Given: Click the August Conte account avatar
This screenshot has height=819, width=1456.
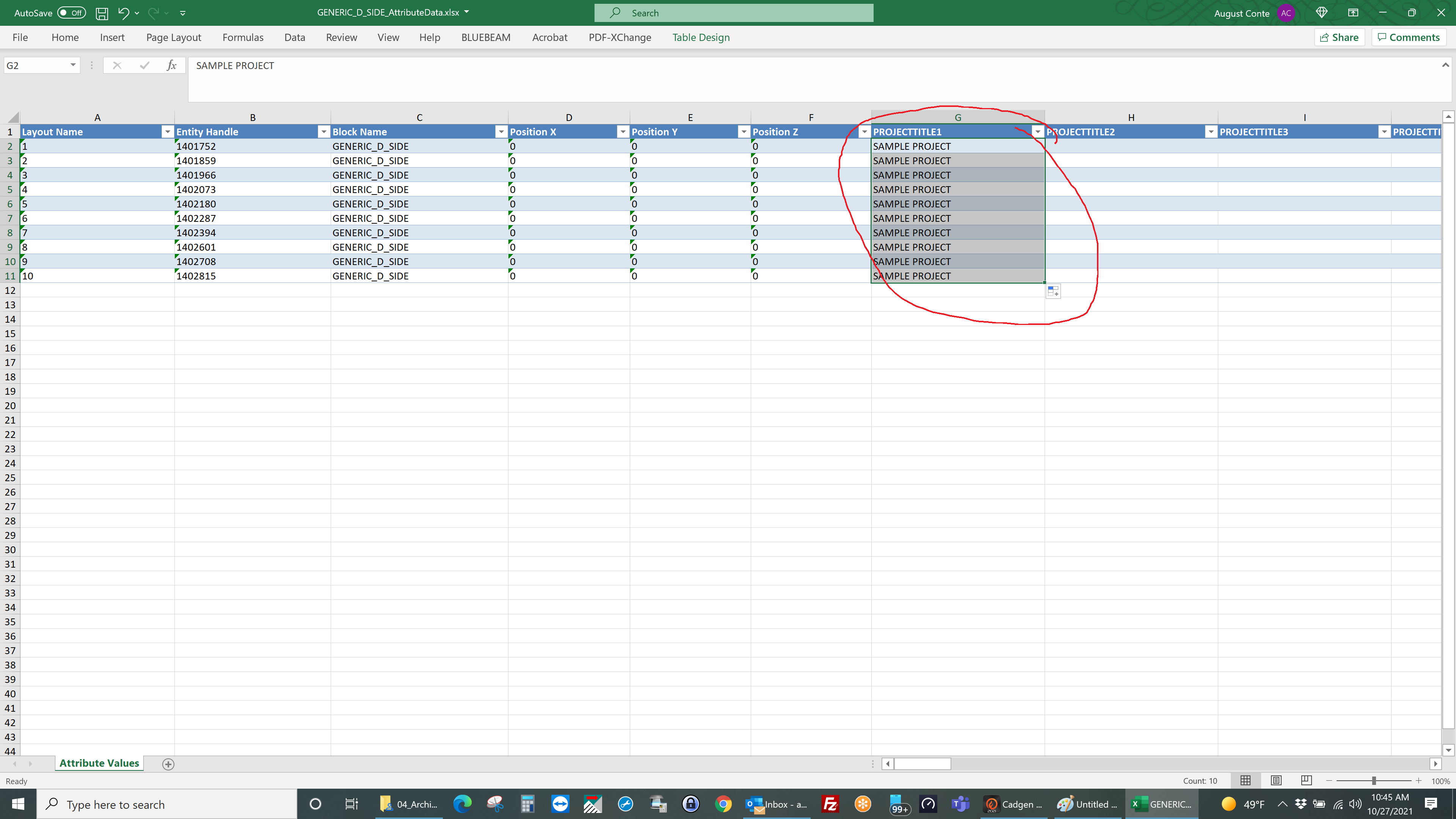Looking at the screenshot, I should coord(1286,13).
